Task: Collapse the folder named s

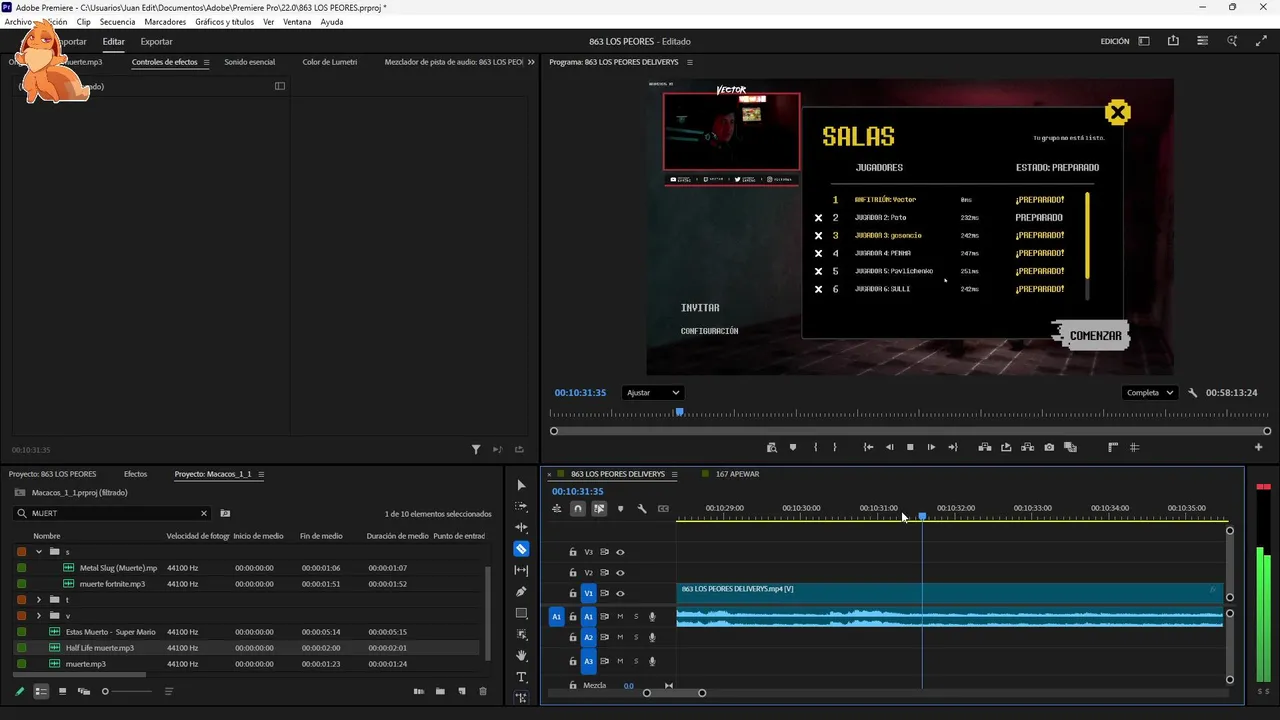Action: [39, 552]
